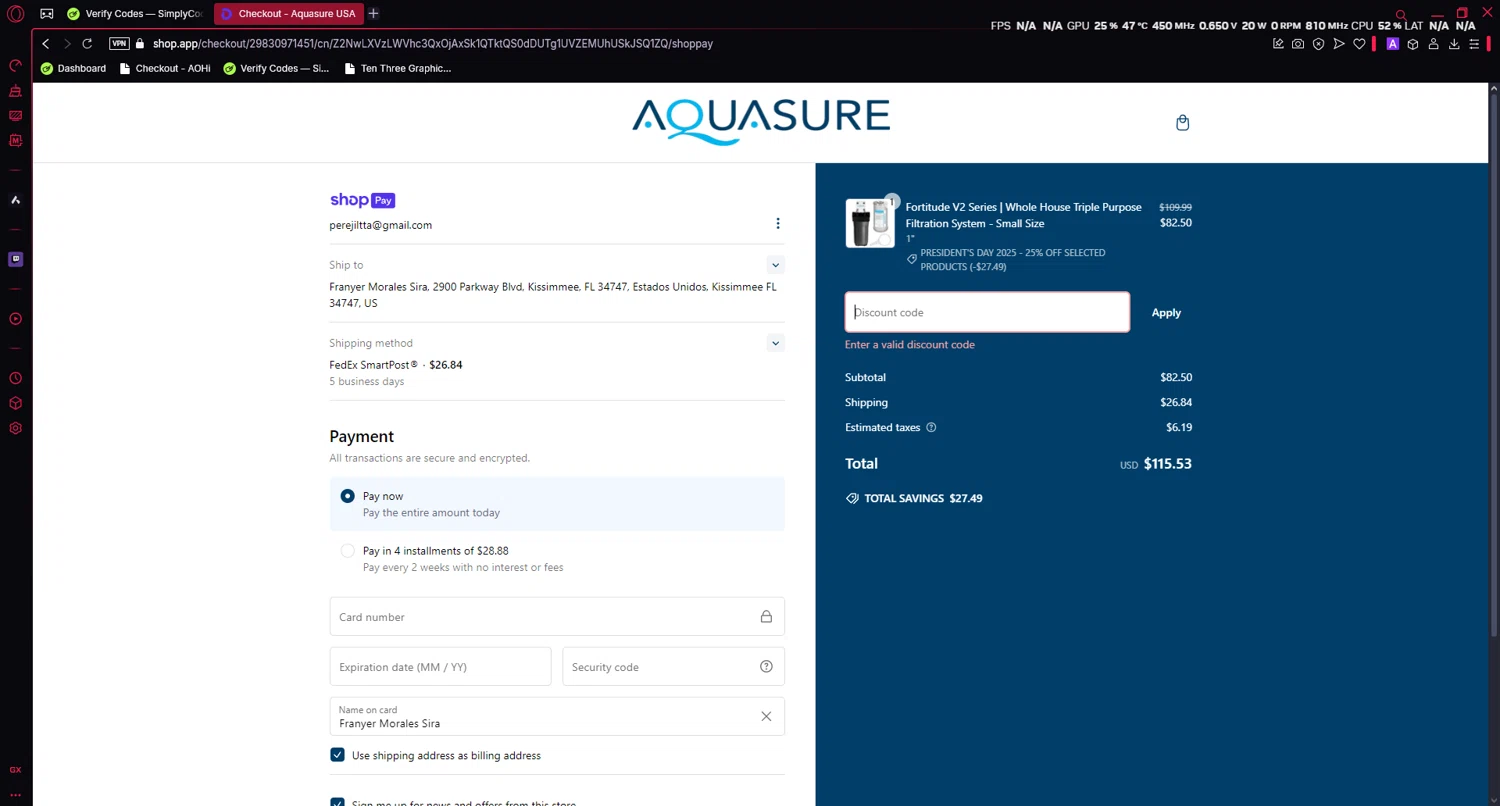Expand the Ship to address chevron
Viewport: 1500px width, 806px height.
(775, 265)
